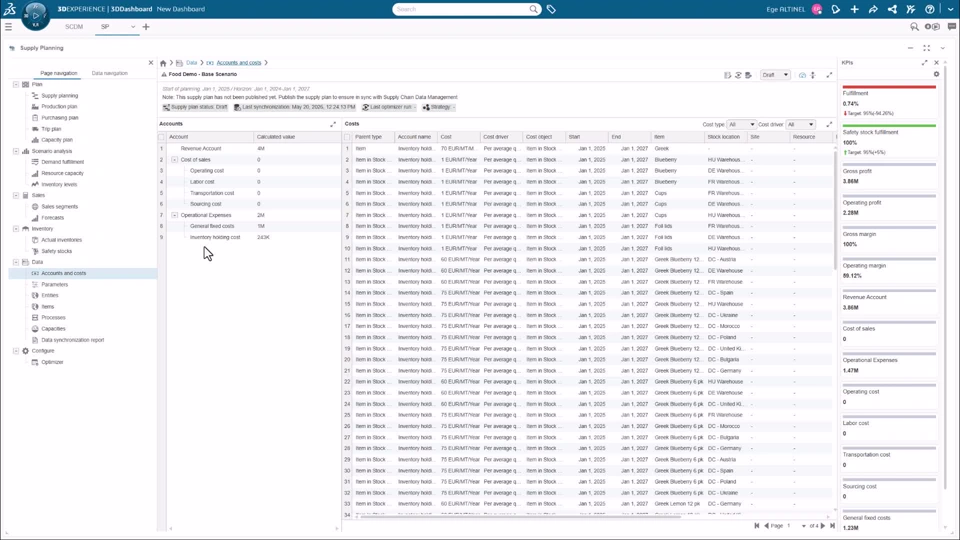Open the SP tab dropdown arrow
960x540 pixels.
point(133,27)
